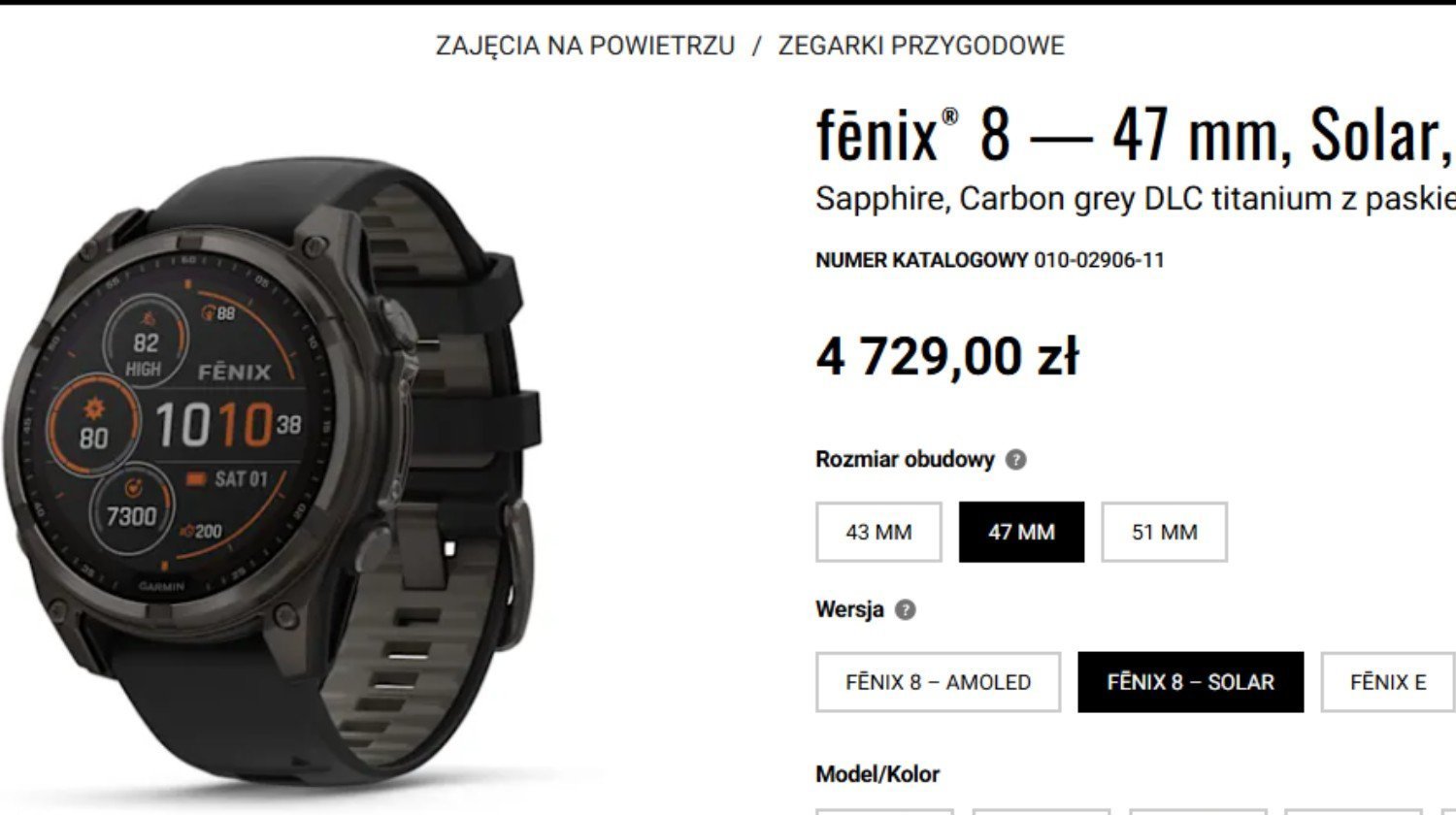Select the 43 MM case size
The width and height of the screenshot is (1456, 815).
(x=878, y=532)
